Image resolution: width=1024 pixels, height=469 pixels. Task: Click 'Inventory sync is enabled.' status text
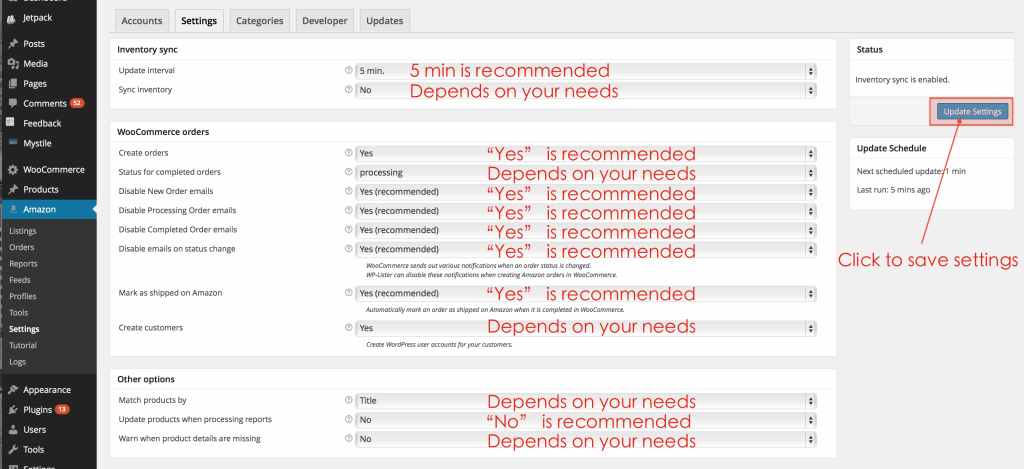pos(902,80)
